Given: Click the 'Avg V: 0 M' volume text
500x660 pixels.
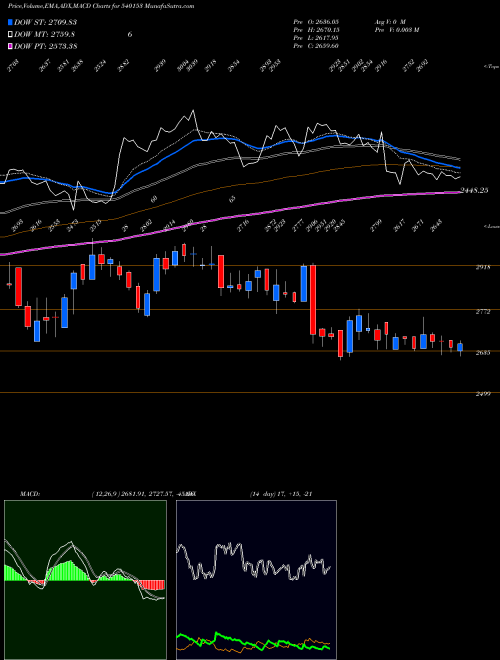Looking at the screenshot, I should click(390, 21).
